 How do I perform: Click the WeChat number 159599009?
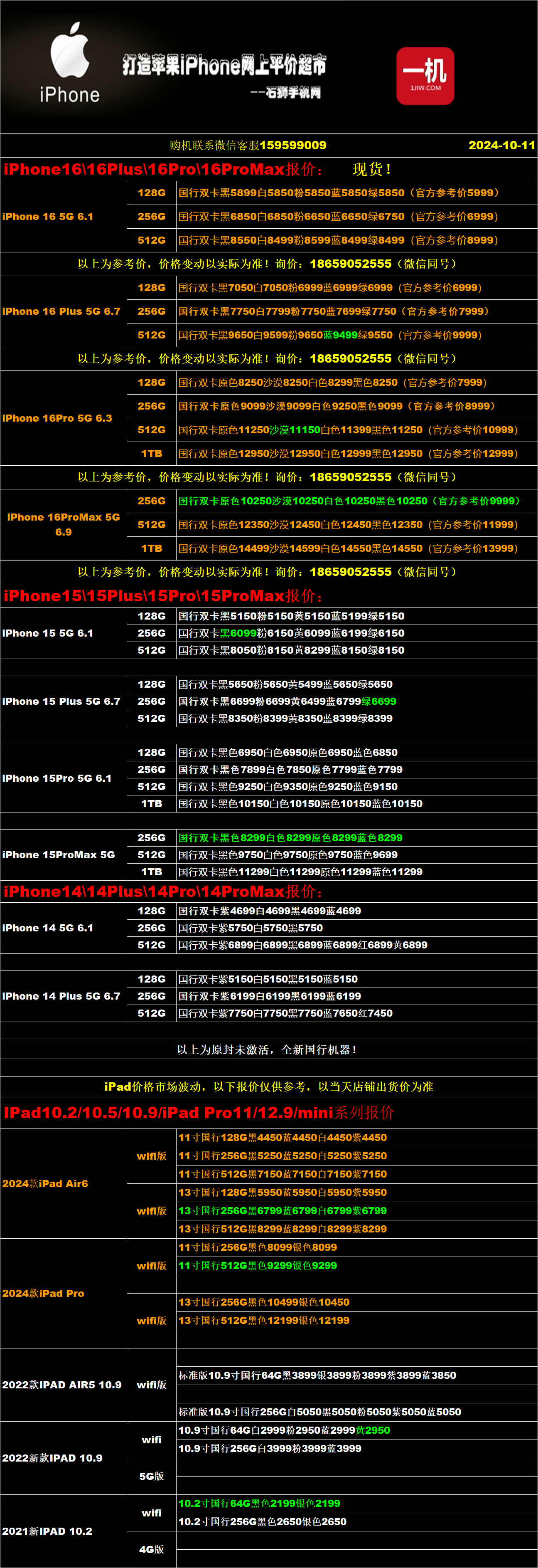pos(293,146)
